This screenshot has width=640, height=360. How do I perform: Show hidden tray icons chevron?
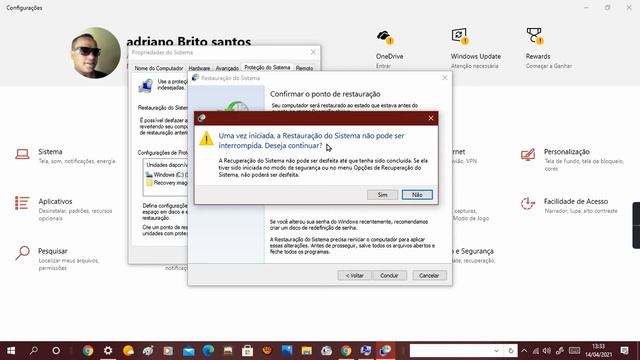point(524,351)
